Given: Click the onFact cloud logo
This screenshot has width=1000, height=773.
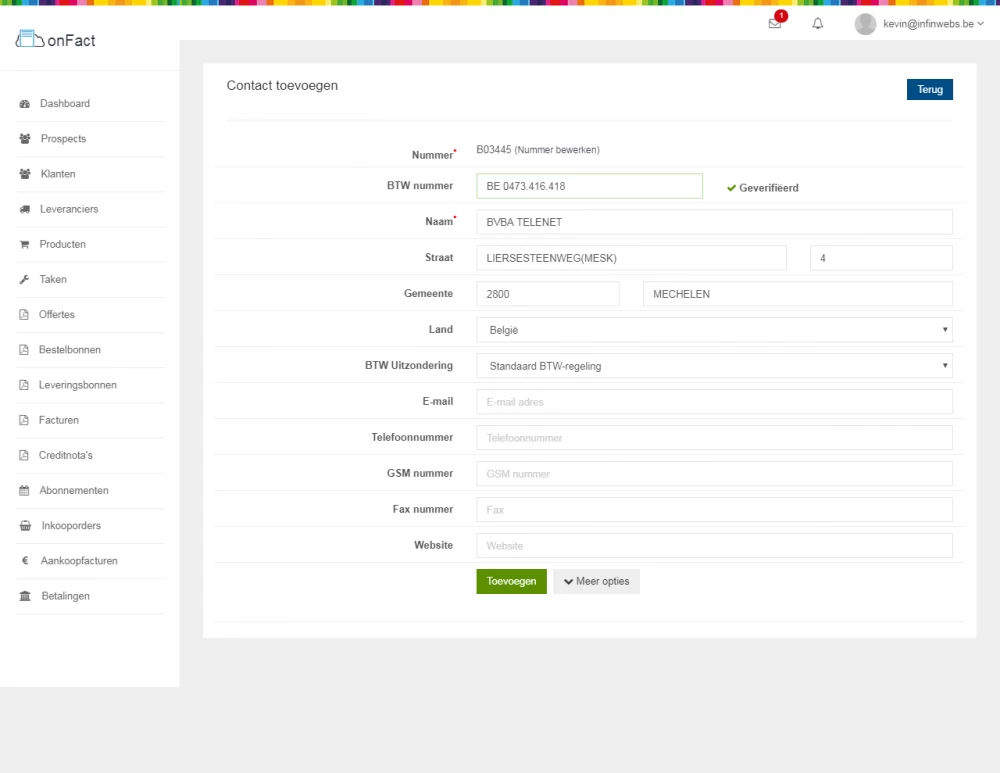Looking at the screenshot, I should (x=31, y=40).
